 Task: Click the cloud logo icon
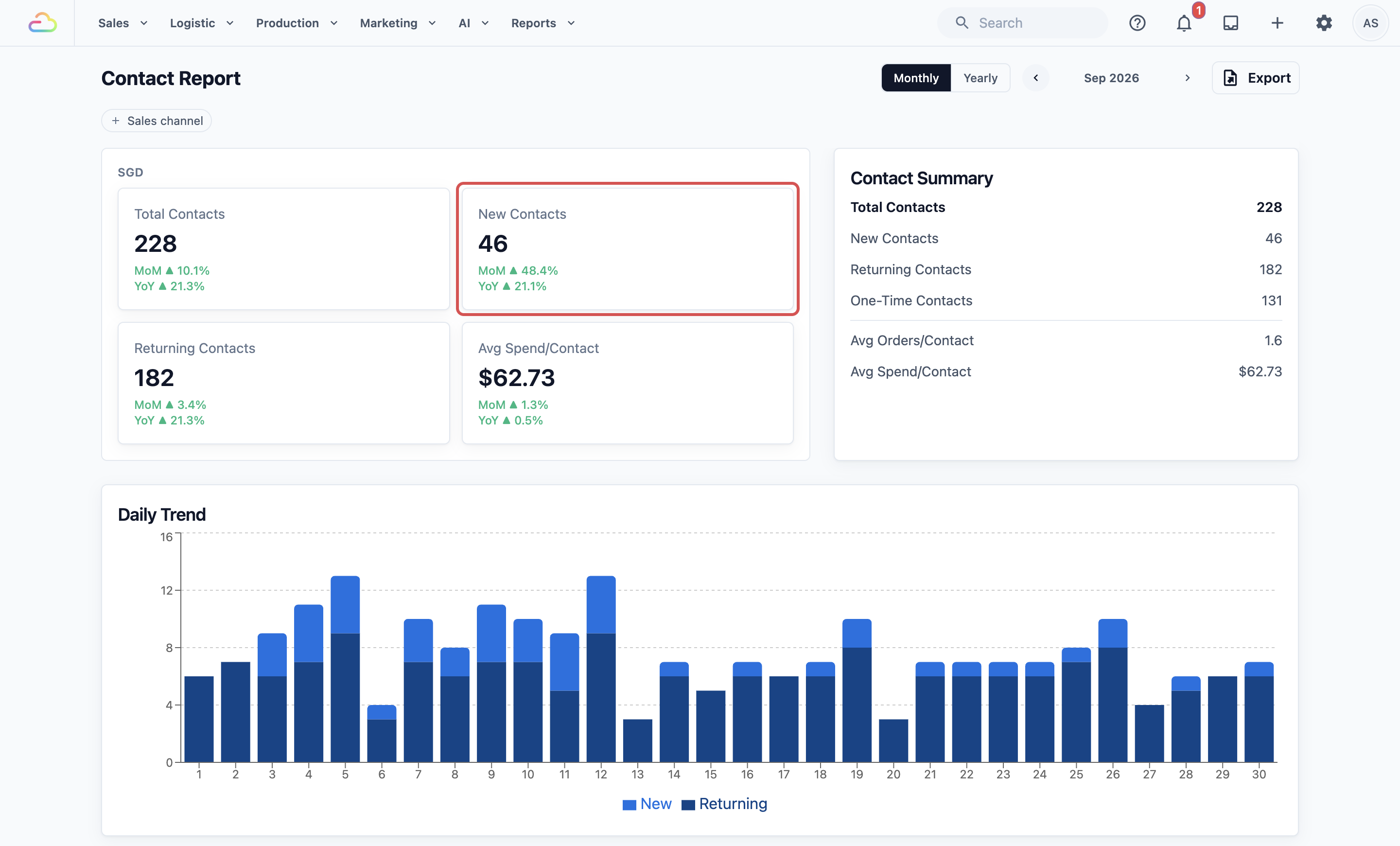click(43, 23)
